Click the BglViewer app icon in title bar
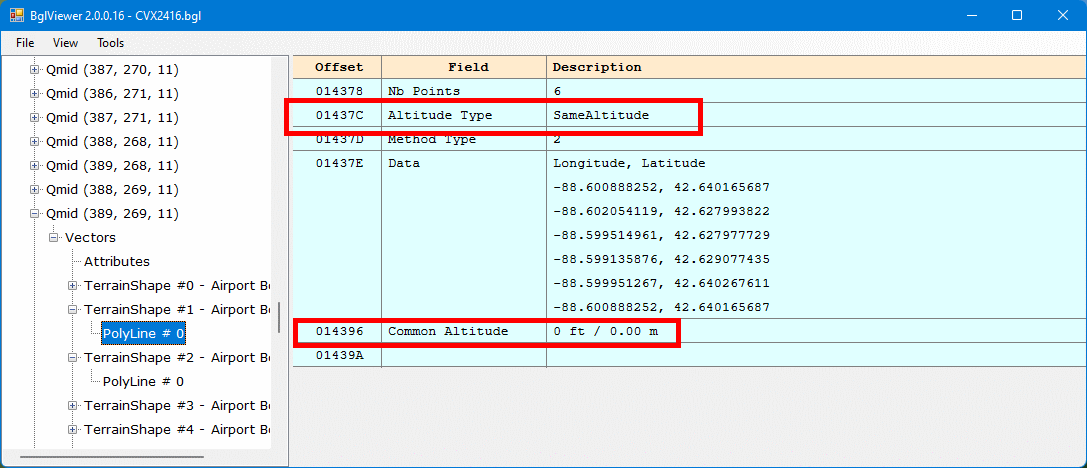Image resolution: width=1087 pixels, height=468 pixels. [x=17, y=15]
